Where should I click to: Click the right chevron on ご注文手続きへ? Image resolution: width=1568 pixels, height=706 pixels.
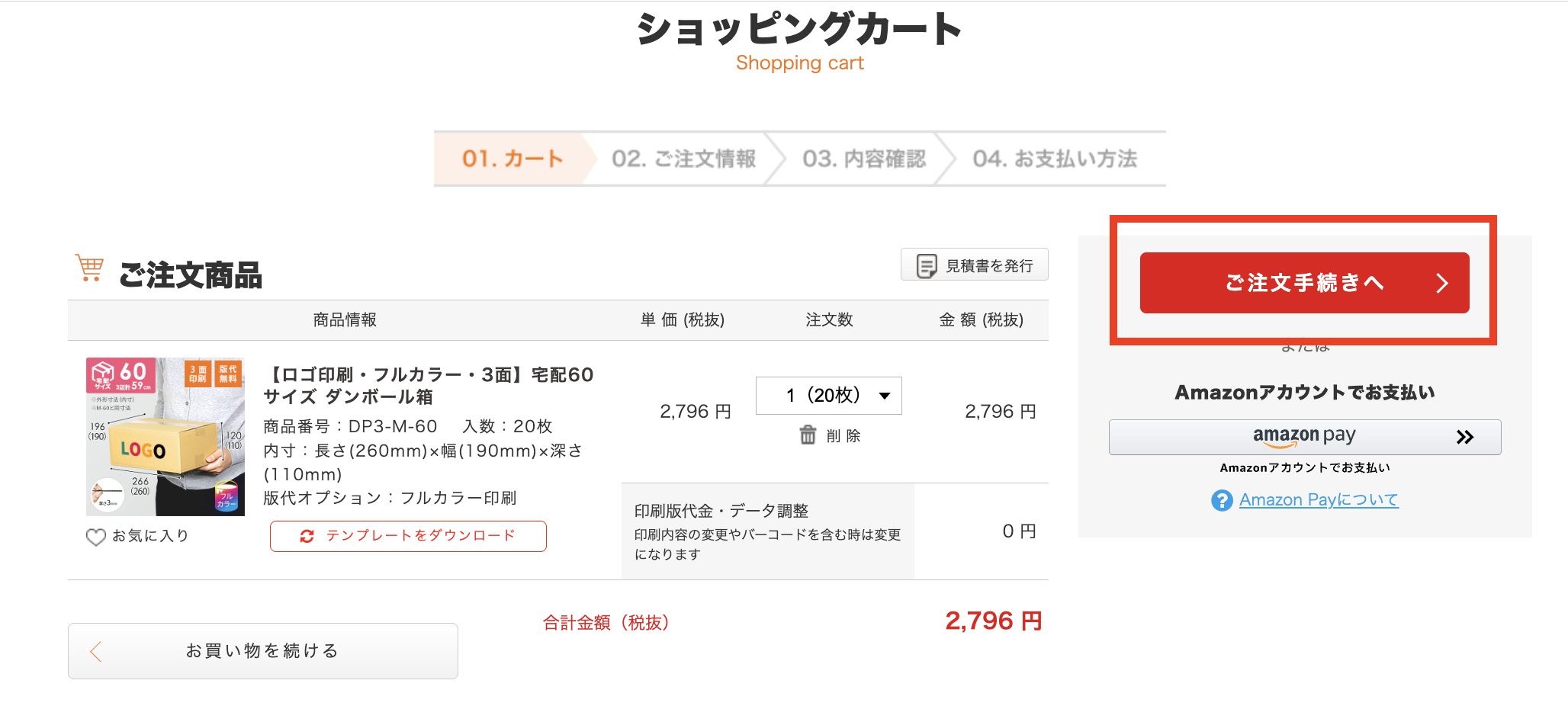pos(1441,283)
